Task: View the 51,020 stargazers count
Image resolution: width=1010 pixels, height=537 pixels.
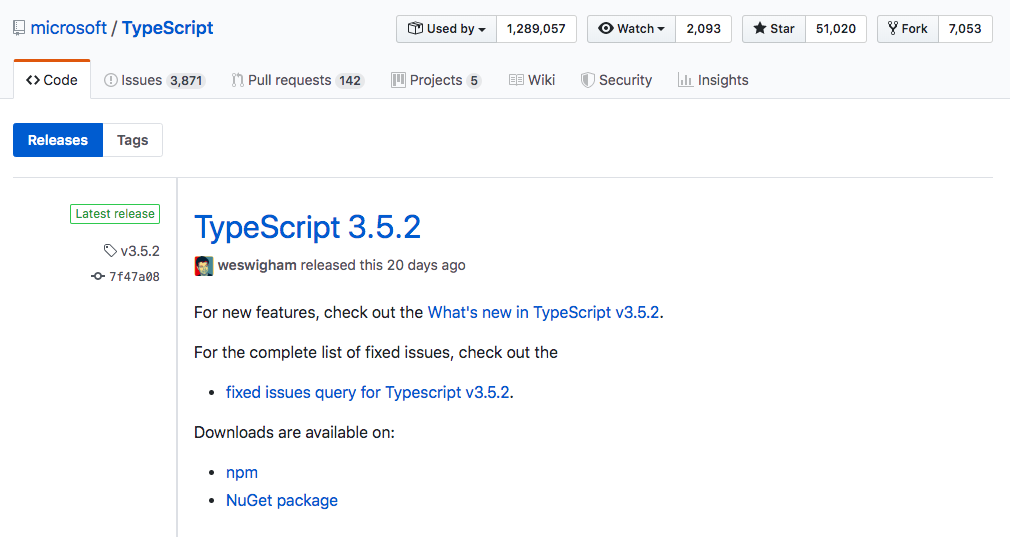Action: [836, 29]
